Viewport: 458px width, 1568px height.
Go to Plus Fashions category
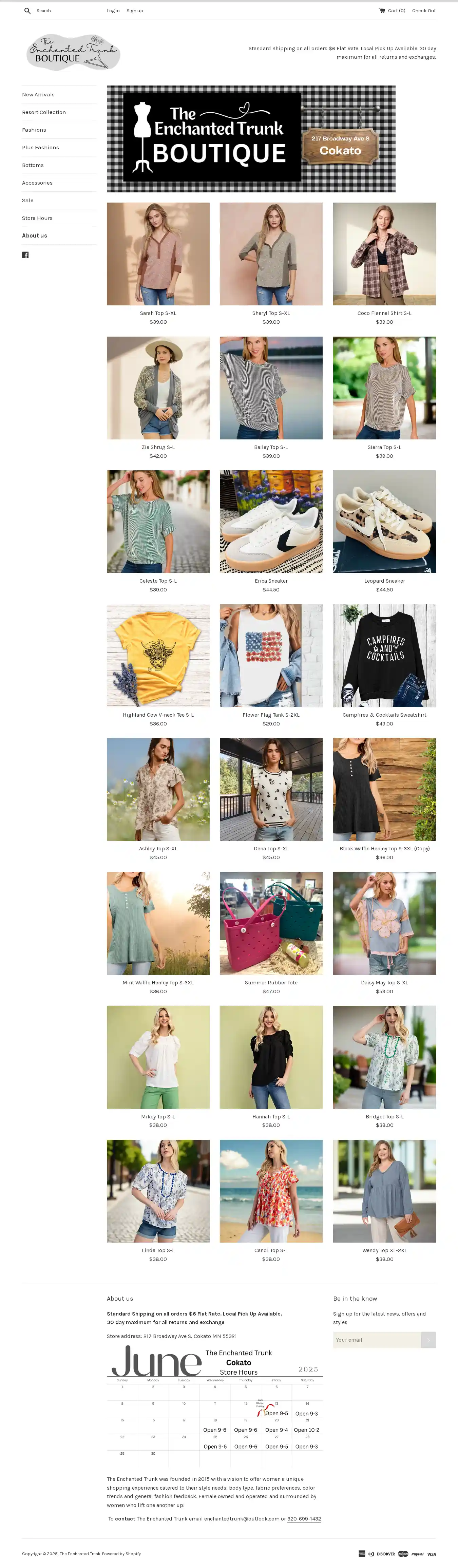click(41, 148)
